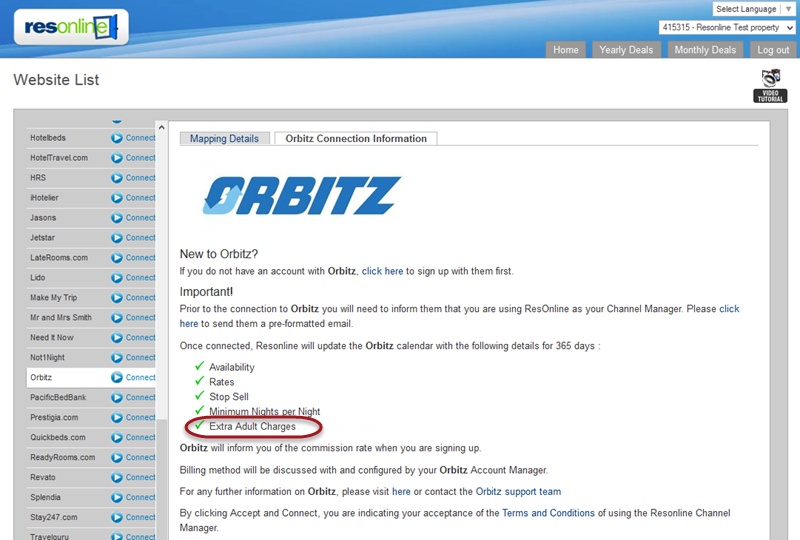Select ReadyRooms.com in the website list

(62, 457)
